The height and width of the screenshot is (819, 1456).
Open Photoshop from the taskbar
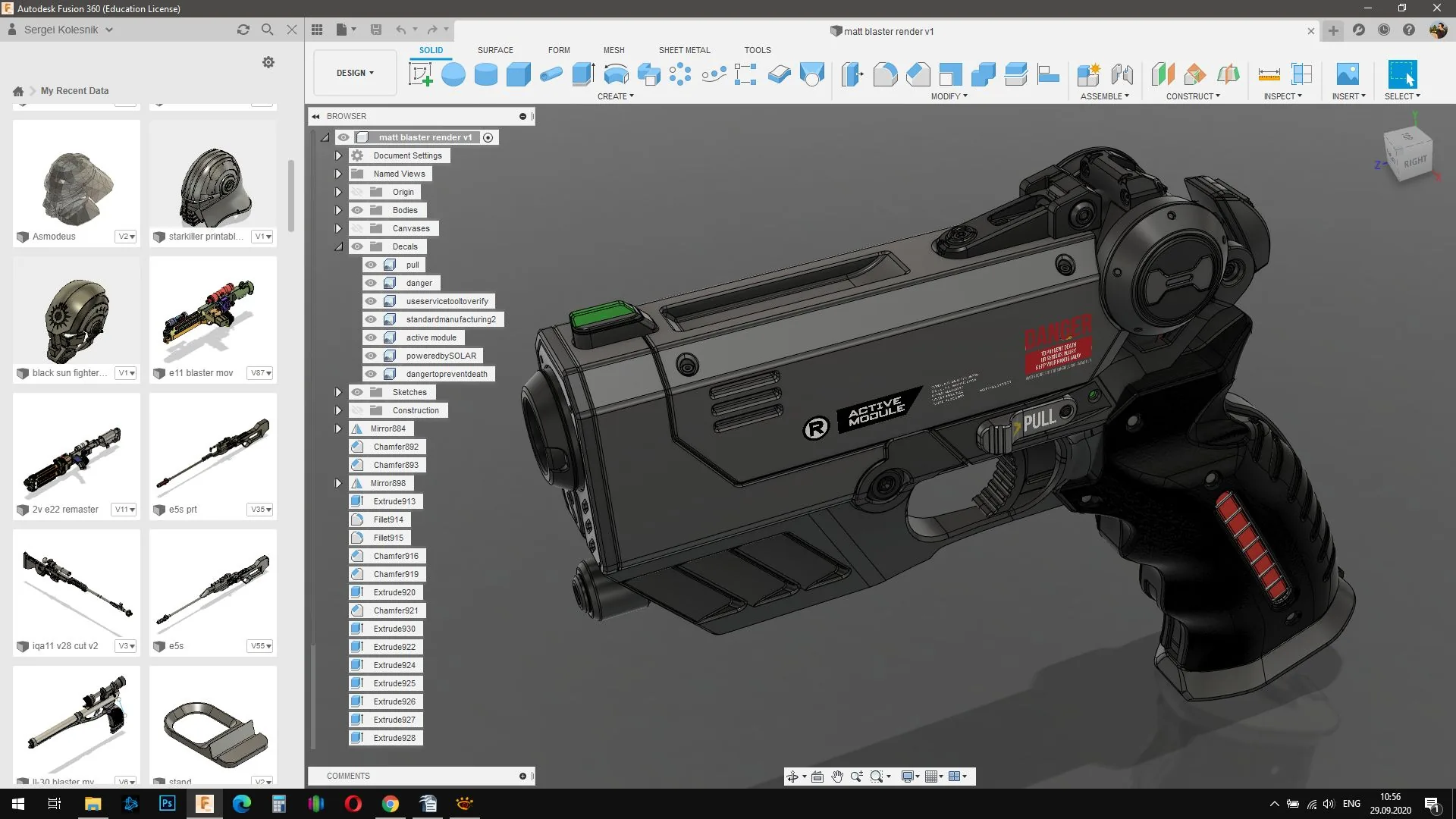tap(168, 804)
